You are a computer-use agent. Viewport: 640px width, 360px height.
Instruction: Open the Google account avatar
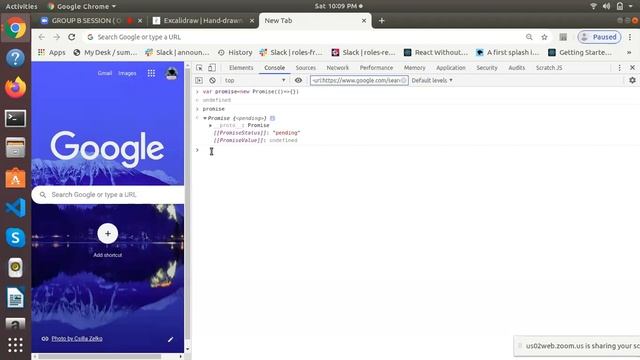[x=171, y=73]
